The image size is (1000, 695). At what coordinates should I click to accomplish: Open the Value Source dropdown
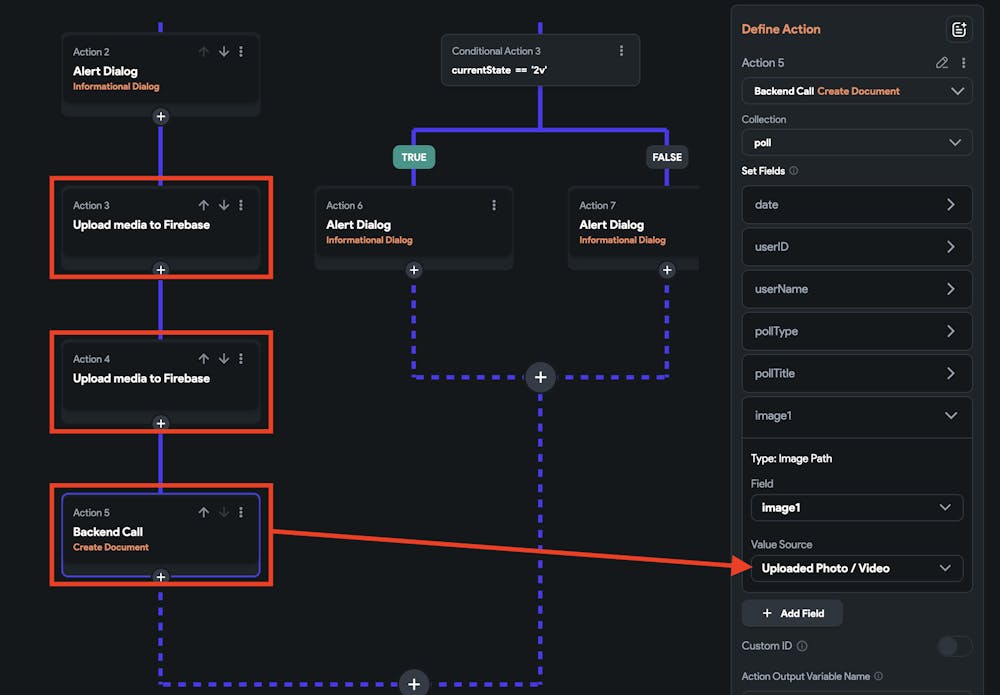click(x=857, y=568)
